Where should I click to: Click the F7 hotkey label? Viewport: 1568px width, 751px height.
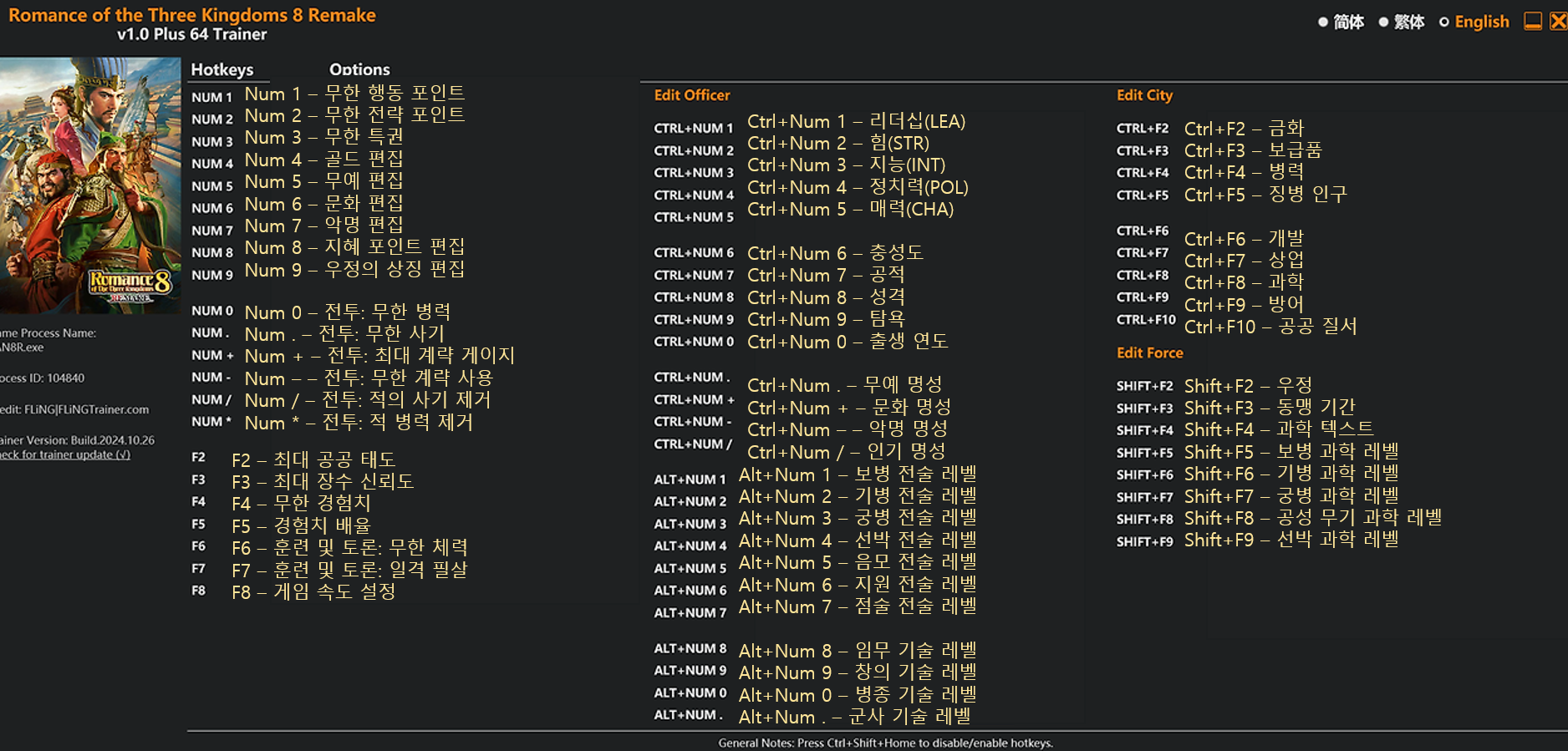click(198, 568)
